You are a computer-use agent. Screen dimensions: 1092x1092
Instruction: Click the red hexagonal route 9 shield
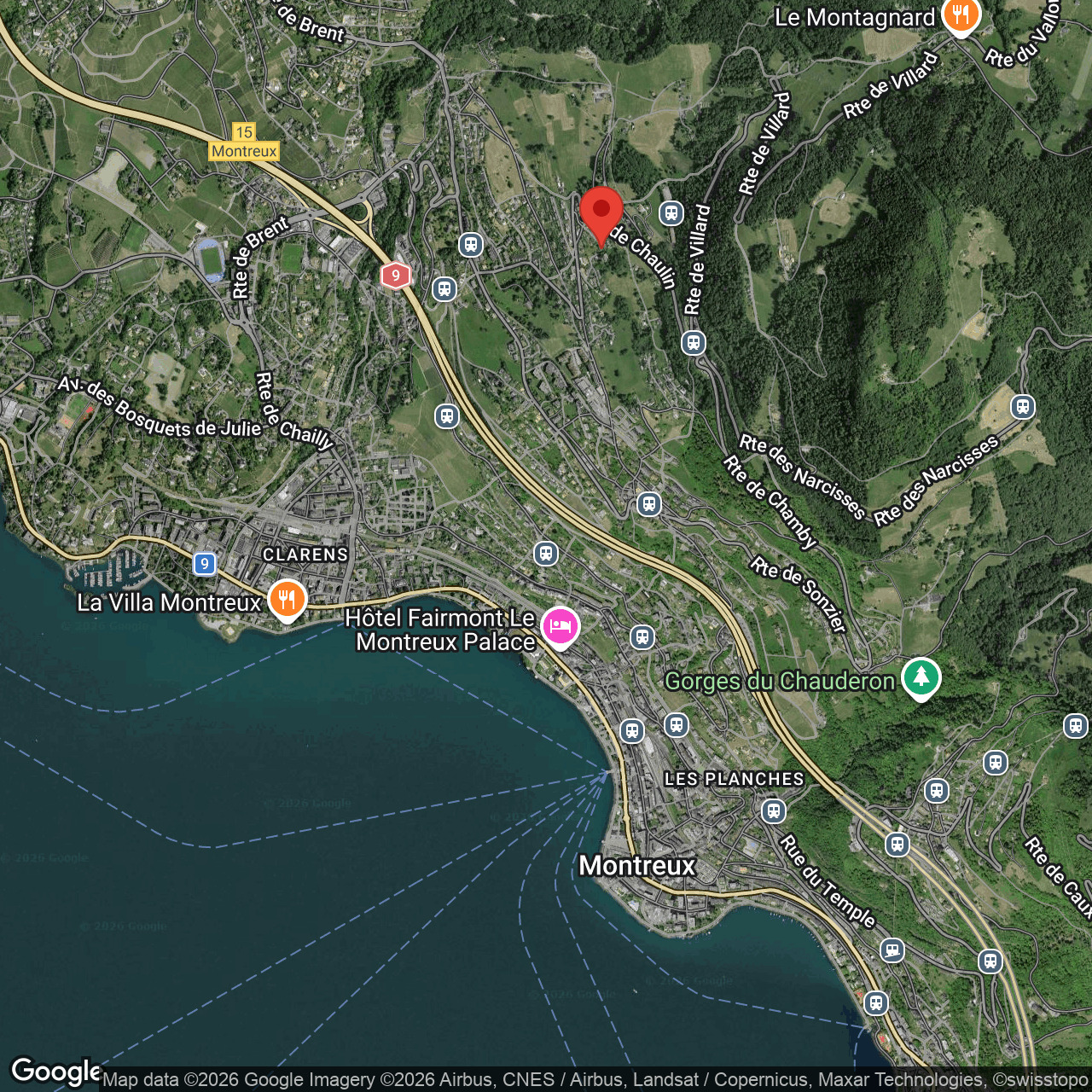(x=395, y=276)
